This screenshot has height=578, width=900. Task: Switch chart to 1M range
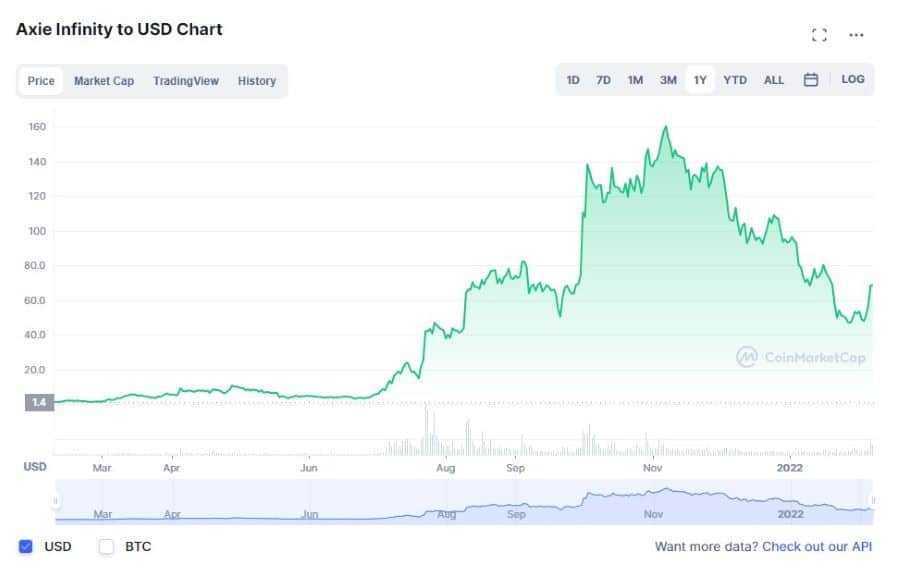[635, 80]
